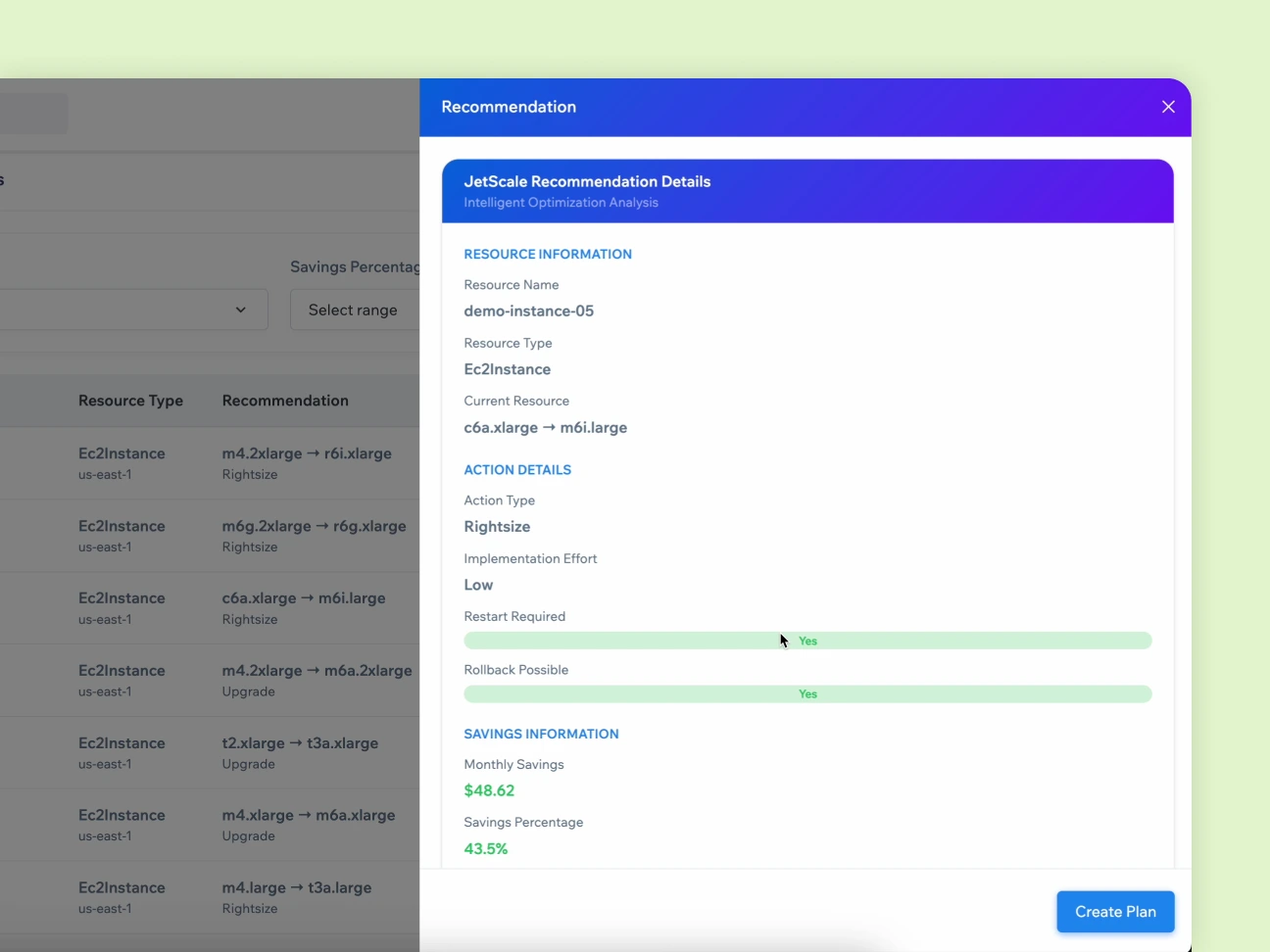Click the X icon in the dialog header

1168,107
